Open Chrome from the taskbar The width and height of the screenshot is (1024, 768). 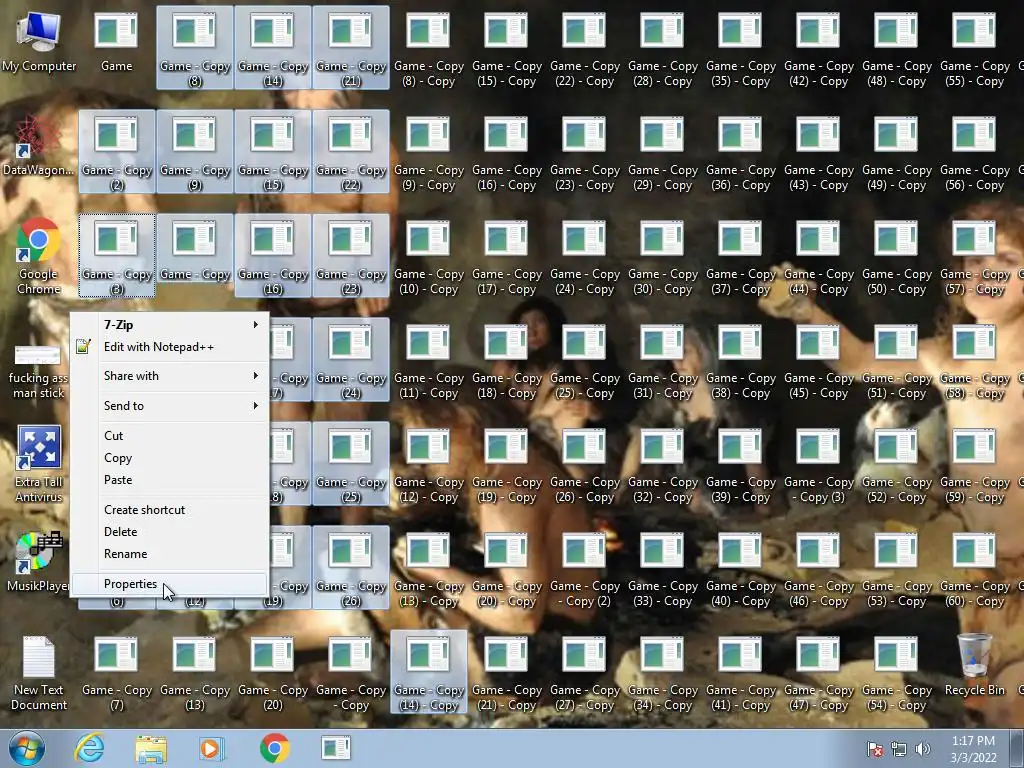click(274, 748)
